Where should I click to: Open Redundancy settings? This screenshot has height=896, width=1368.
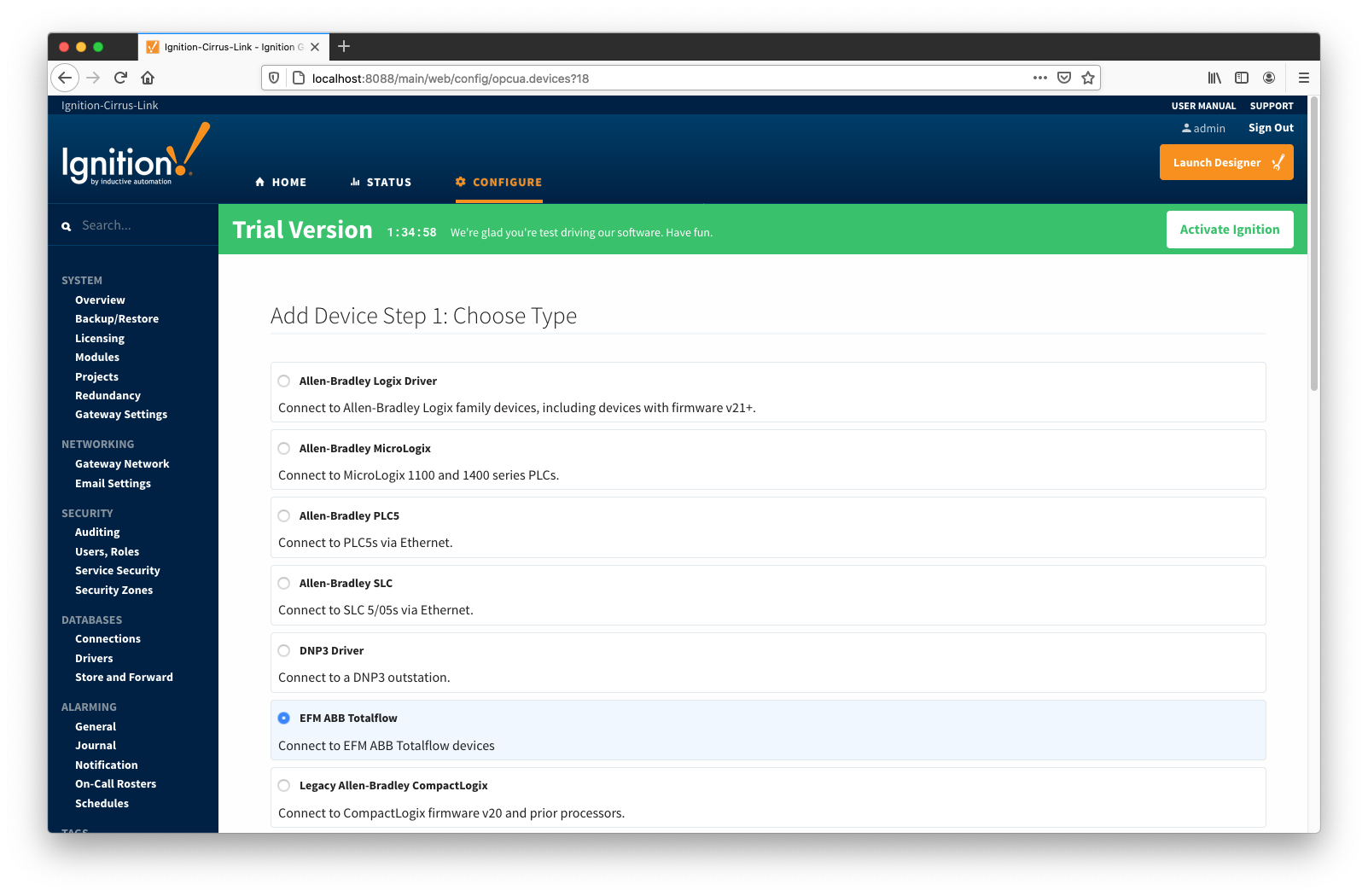(x=108, y=396)
